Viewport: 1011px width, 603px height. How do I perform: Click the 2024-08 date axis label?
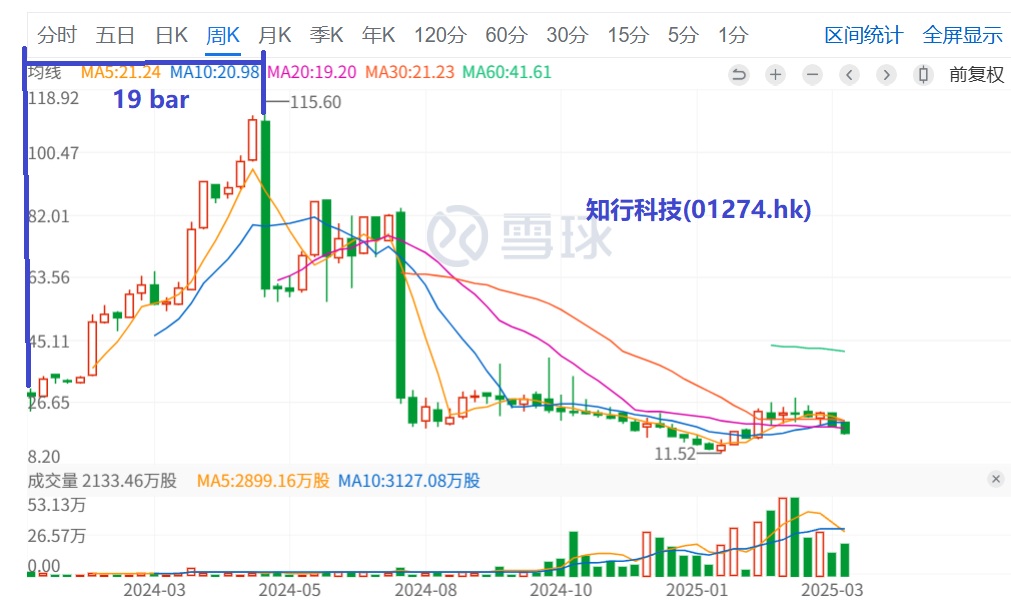tap(426, 590)
